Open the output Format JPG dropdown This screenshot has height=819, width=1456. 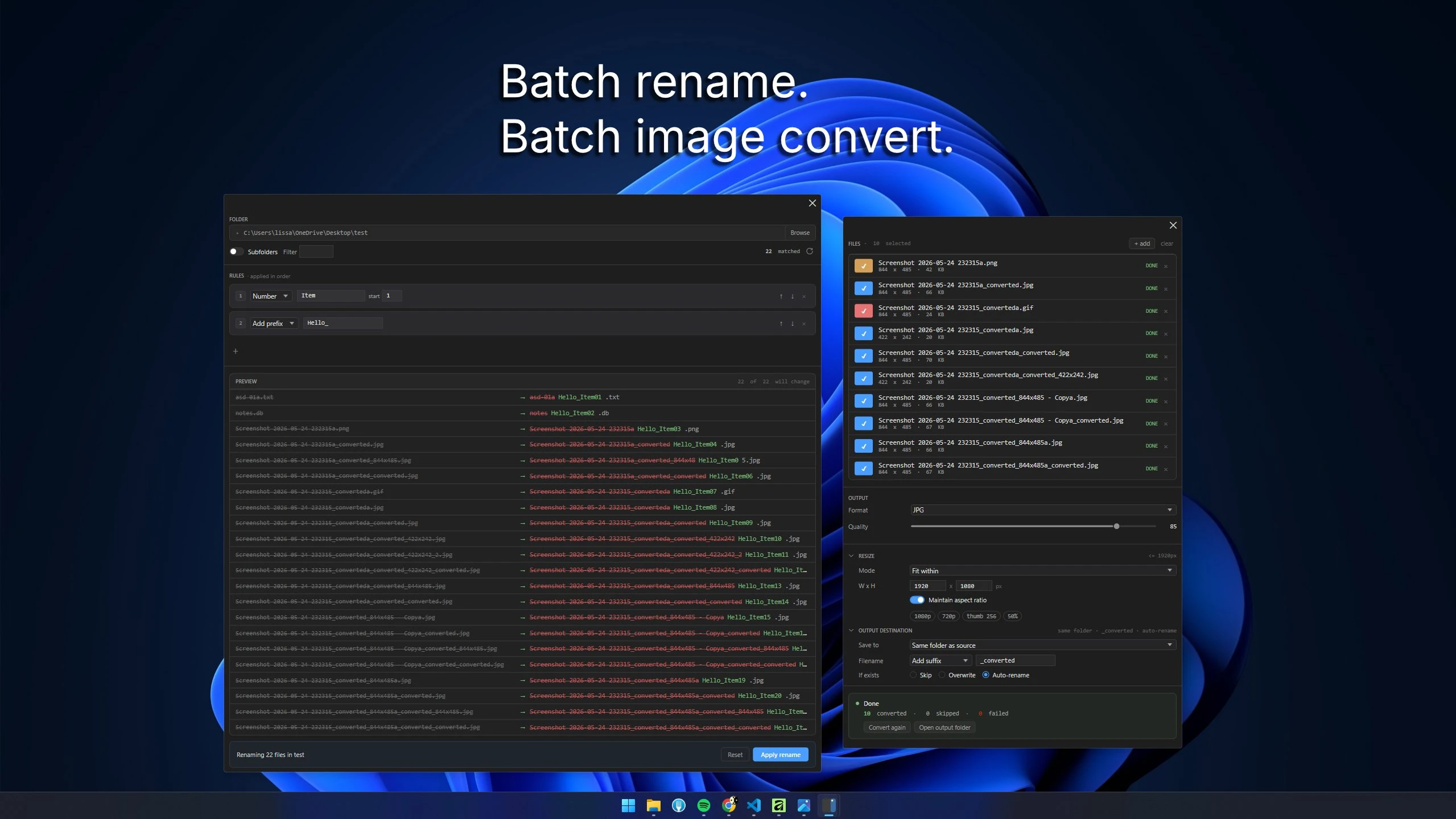[x=1042, y=510]
